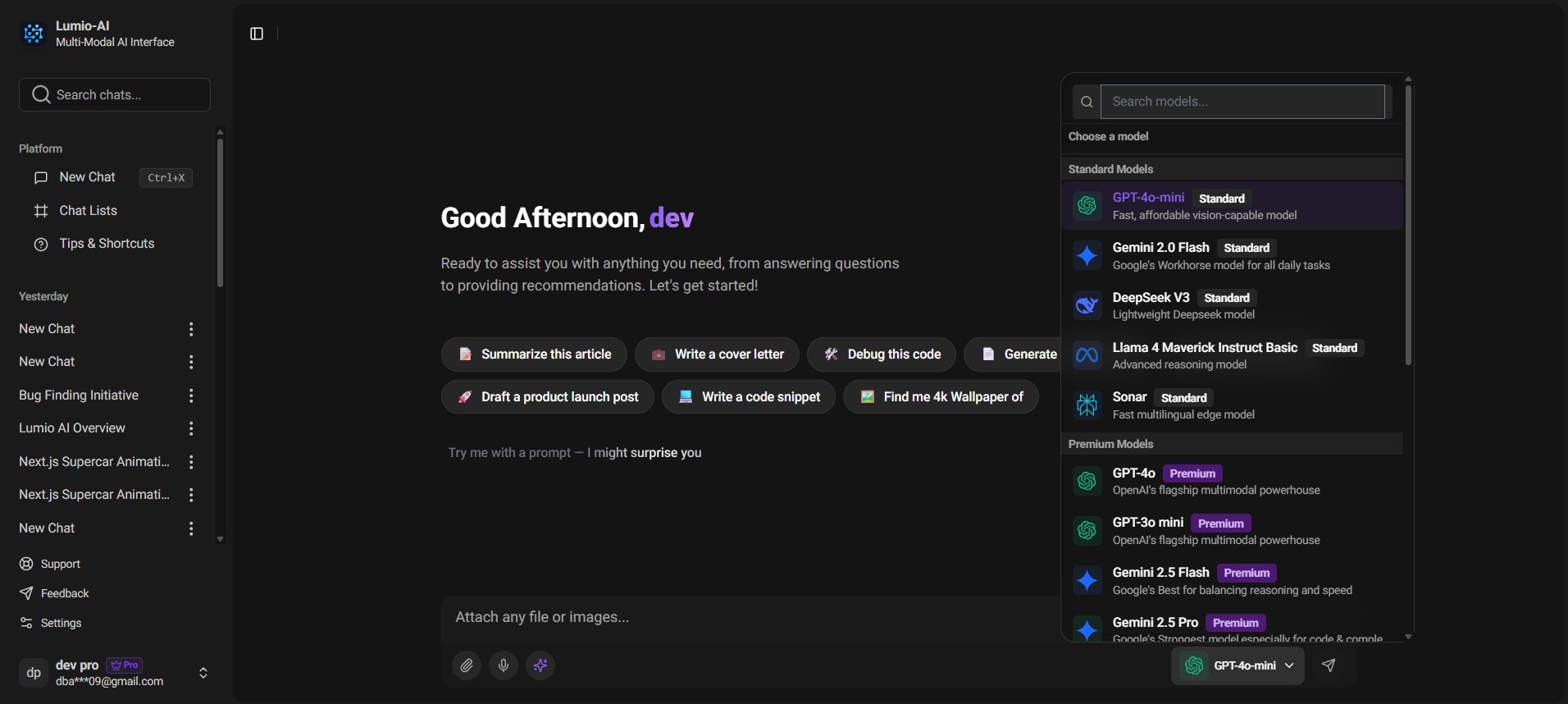Click the Search chats field
Screen dimensions: 1568x704
point(115,94)
